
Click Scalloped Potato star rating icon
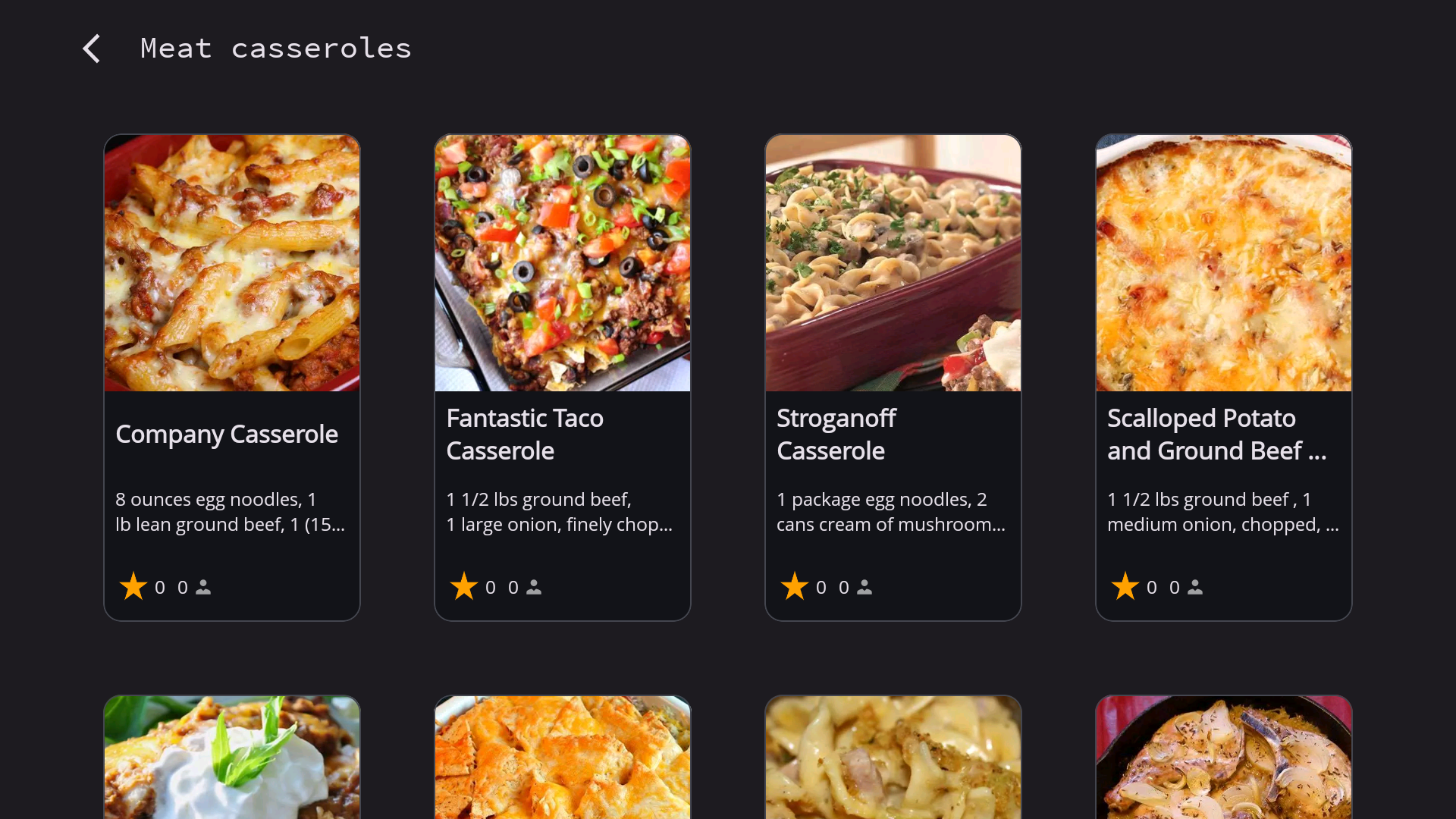[1125, 587]
